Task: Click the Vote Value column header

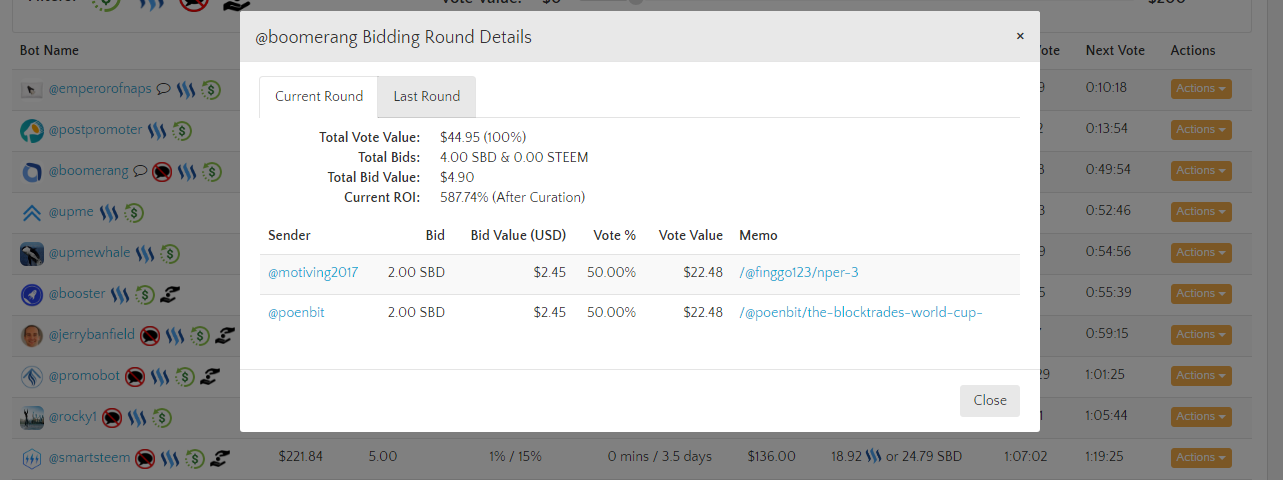Action: [690, 235]
